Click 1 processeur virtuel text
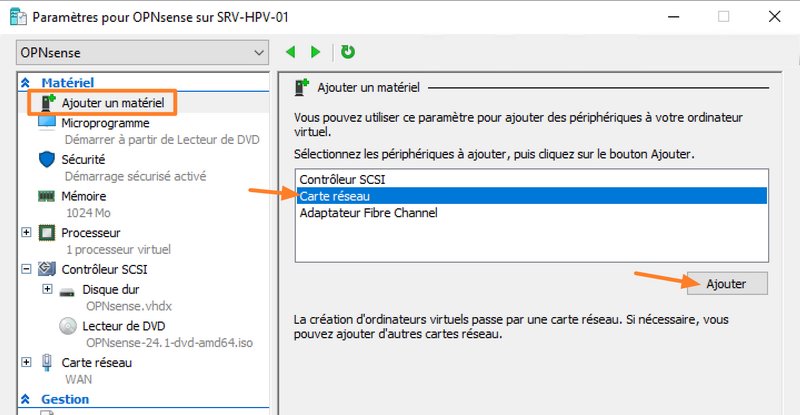This screenshot has width=800, height=415. [118, 250]
